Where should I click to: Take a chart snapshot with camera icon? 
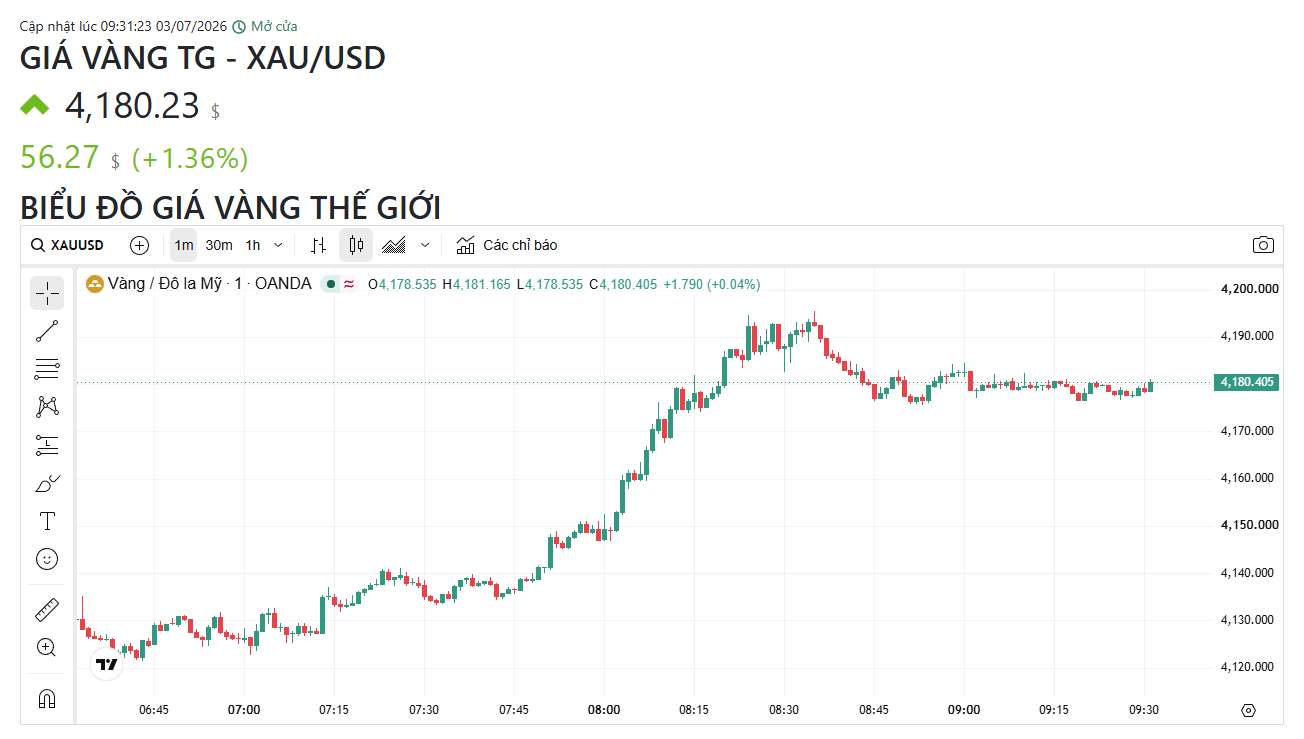[x=1263, y=245]
